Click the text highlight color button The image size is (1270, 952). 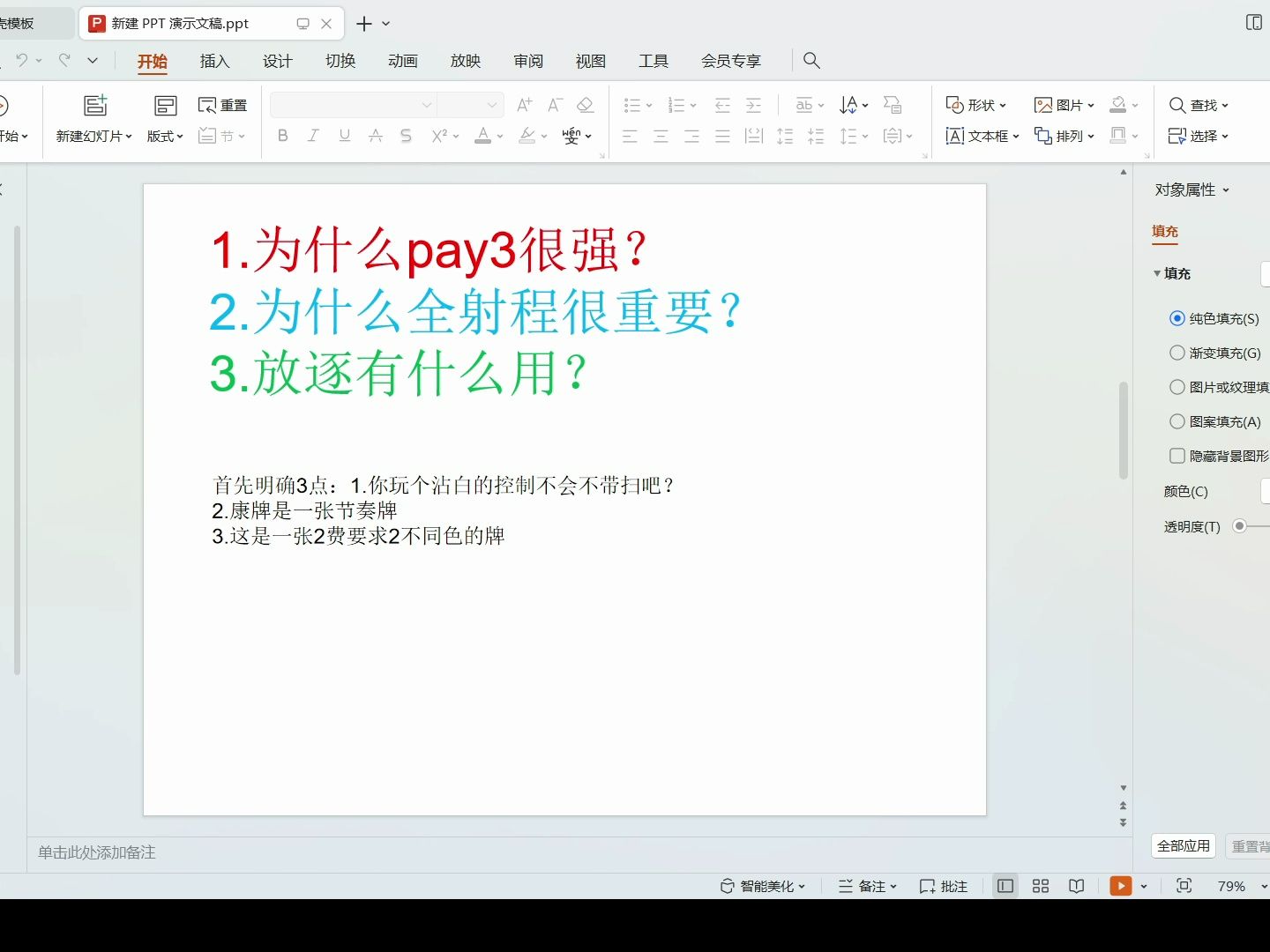click(x=527, y=136)
